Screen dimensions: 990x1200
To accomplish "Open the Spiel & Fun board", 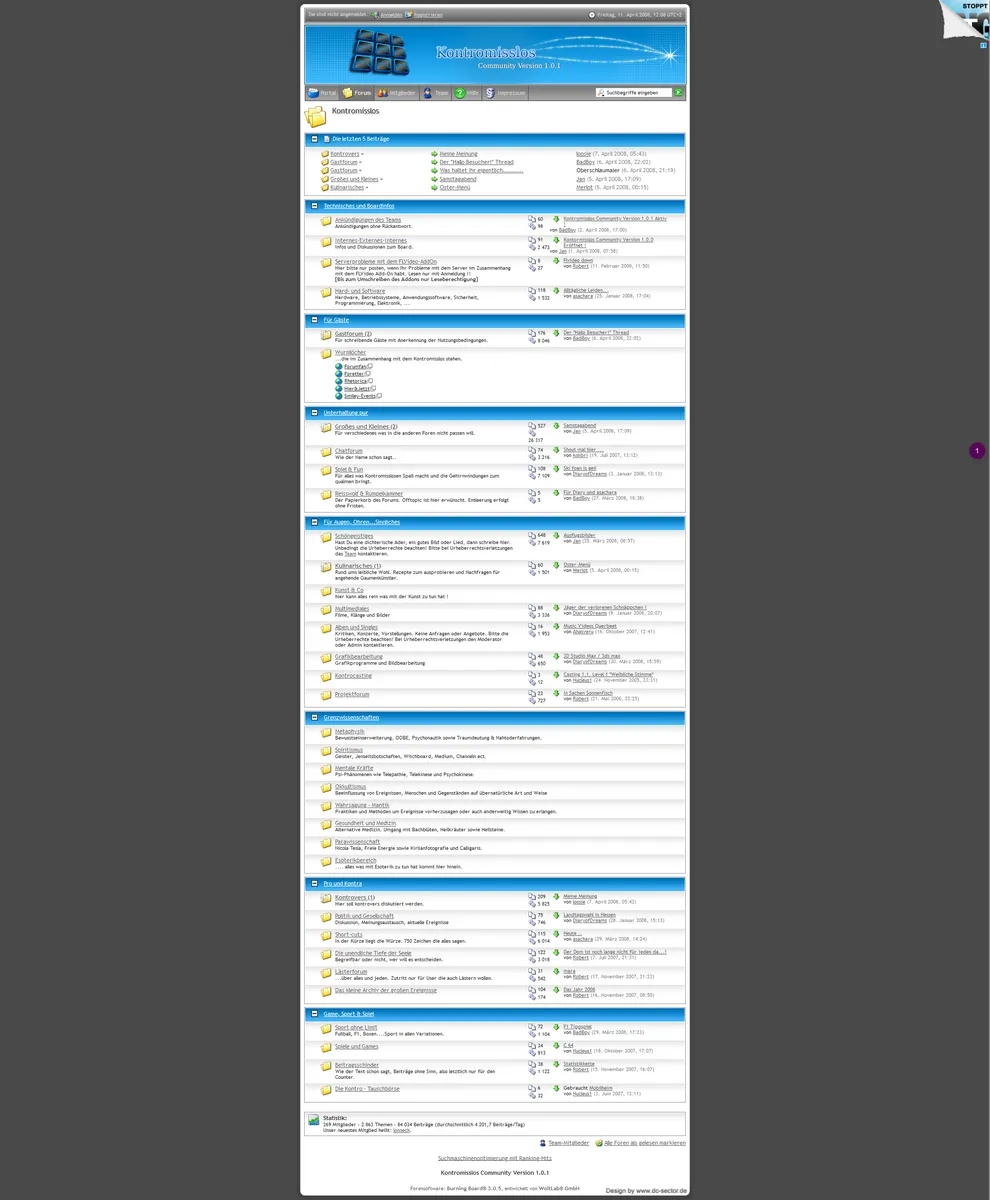I will pos(349,468).
